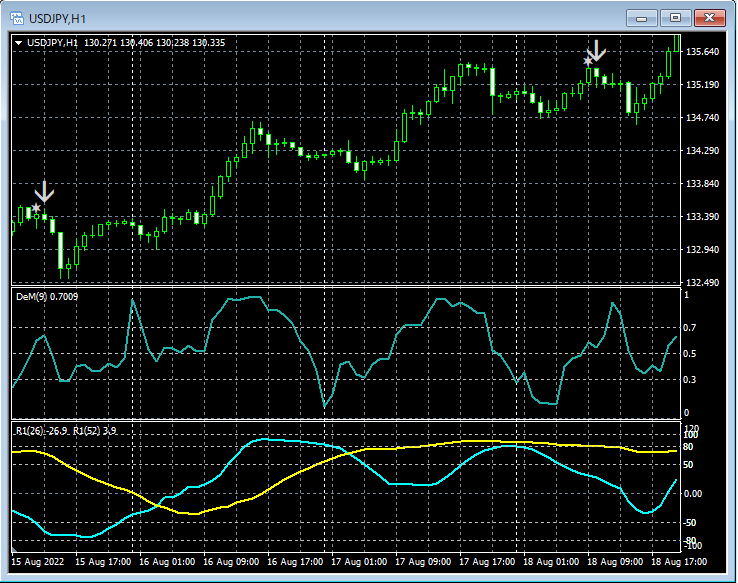The image size is (738, 583).
Task: Maximize the USDJPY,H1 chart window
Action: tap(675, 18)
